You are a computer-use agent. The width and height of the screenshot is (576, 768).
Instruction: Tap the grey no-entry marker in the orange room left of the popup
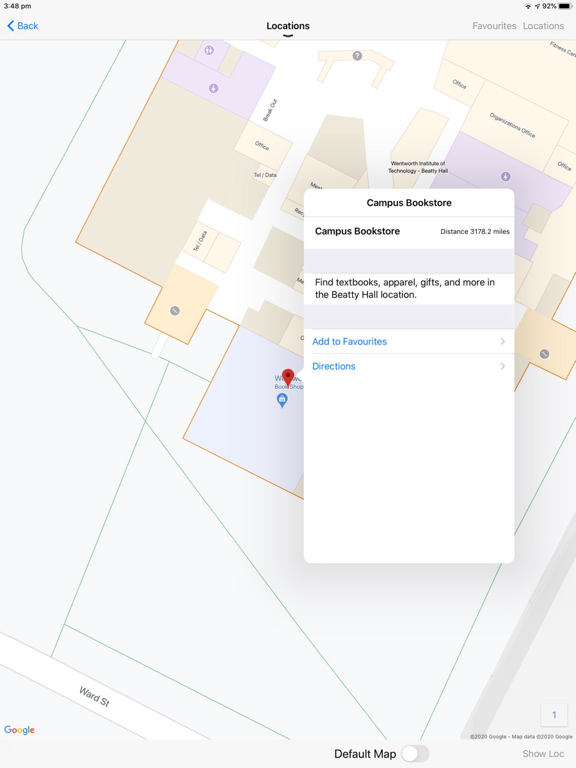coord(174,311)
